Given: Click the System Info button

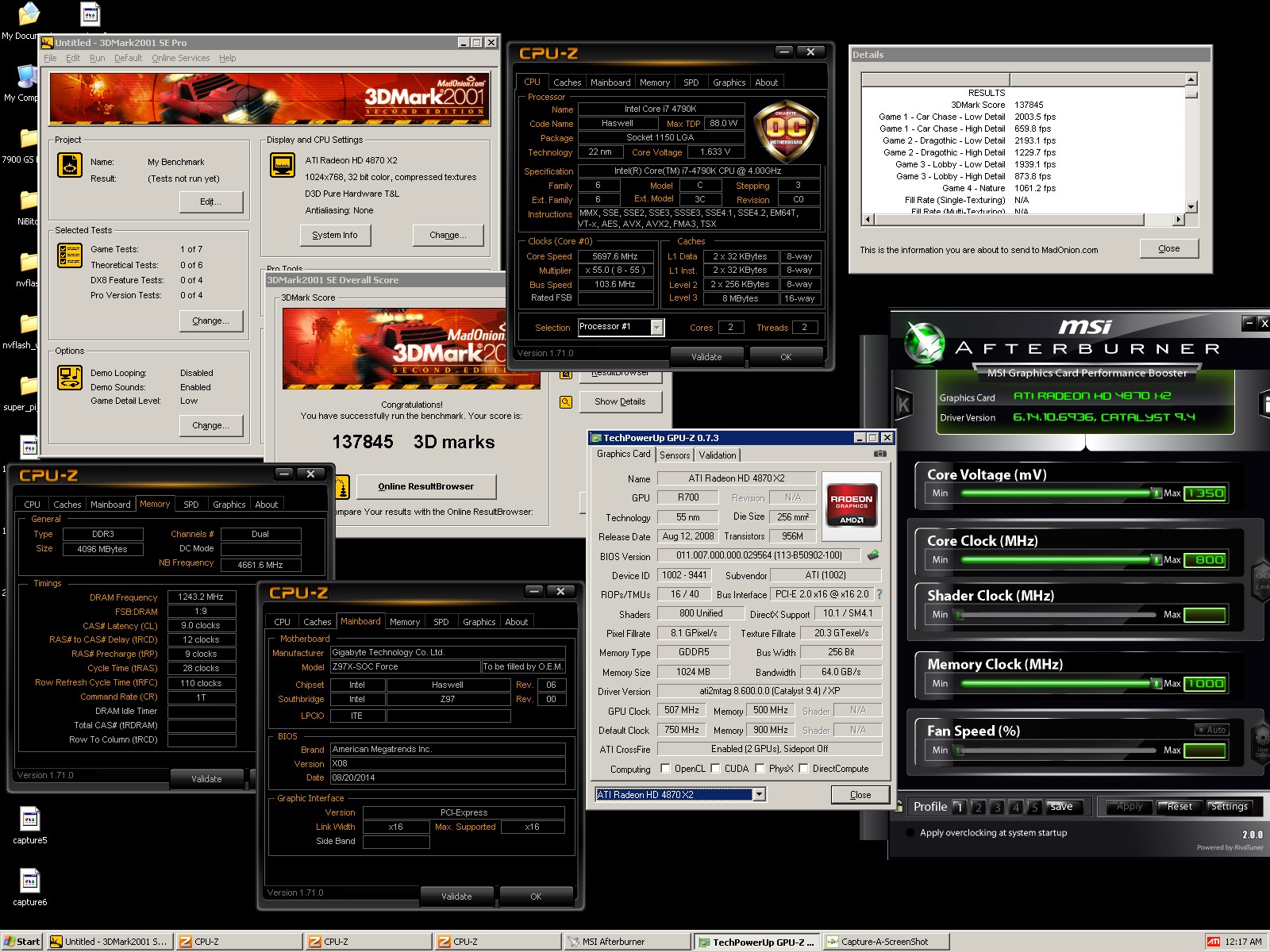Looking at the screenshot, I should (335, 236).
